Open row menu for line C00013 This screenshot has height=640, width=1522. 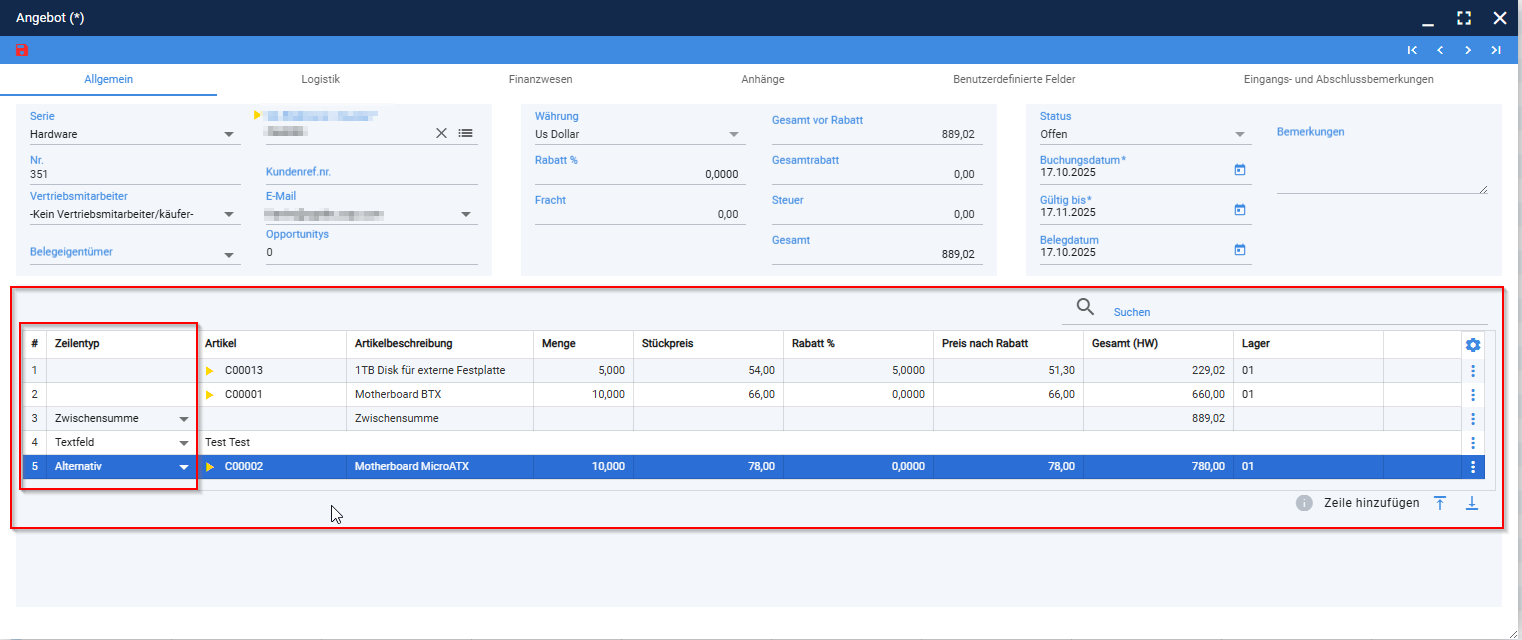1473,371
